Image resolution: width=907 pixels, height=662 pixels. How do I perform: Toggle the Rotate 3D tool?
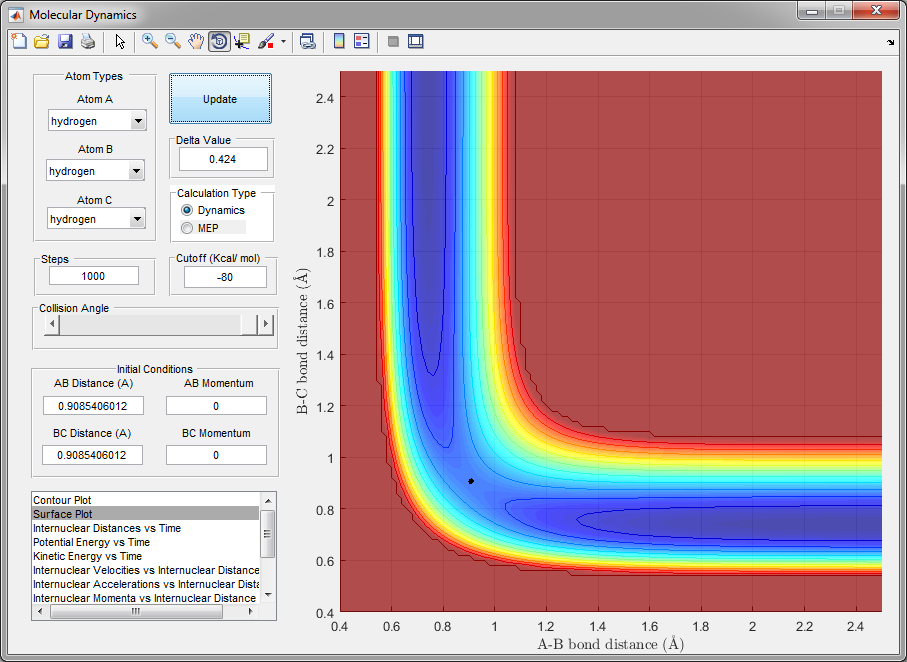(219, 42)
